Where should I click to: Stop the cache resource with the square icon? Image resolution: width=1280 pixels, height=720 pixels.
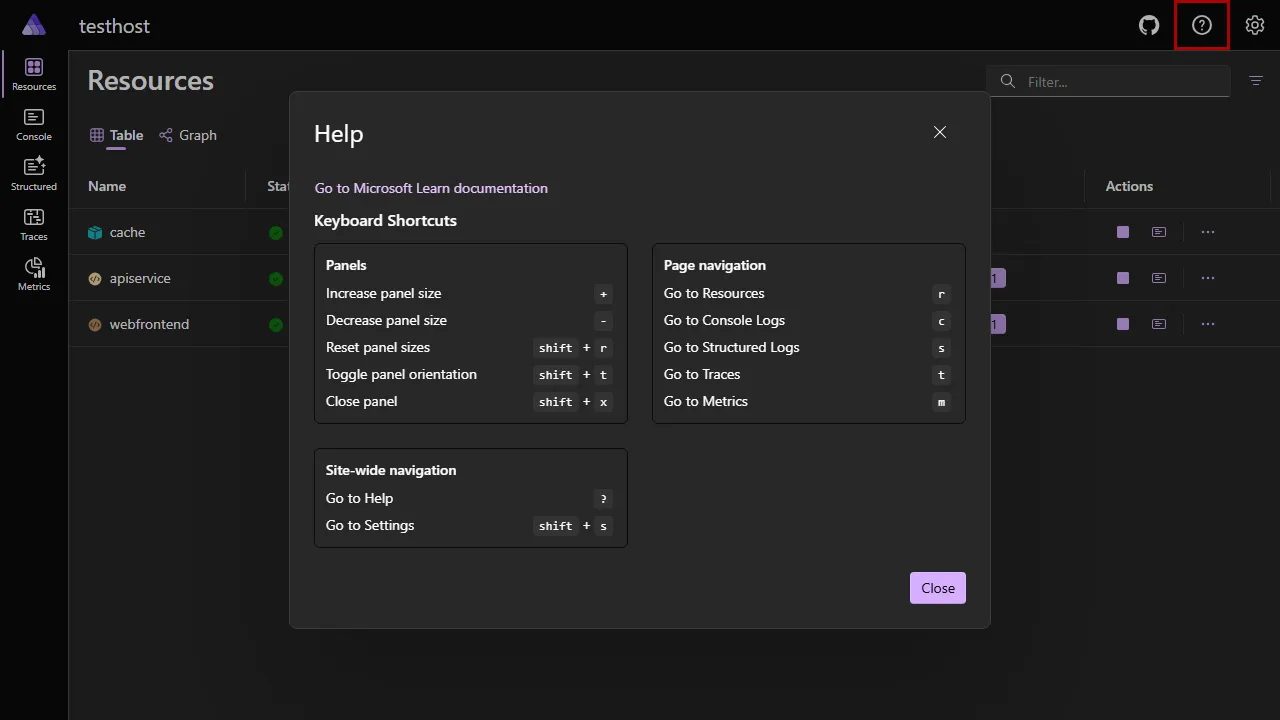pos(1122,231)
